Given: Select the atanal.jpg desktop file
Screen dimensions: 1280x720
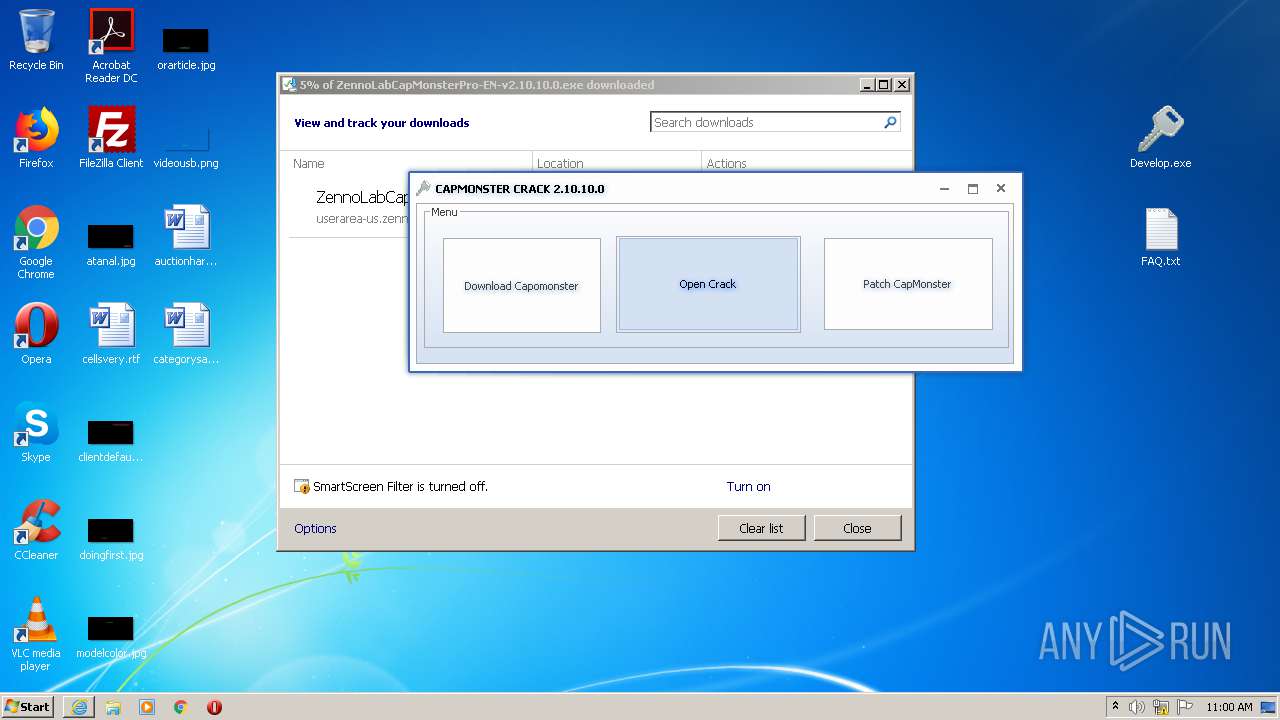Looking at the screenshot, I should (x=111, y=244).
